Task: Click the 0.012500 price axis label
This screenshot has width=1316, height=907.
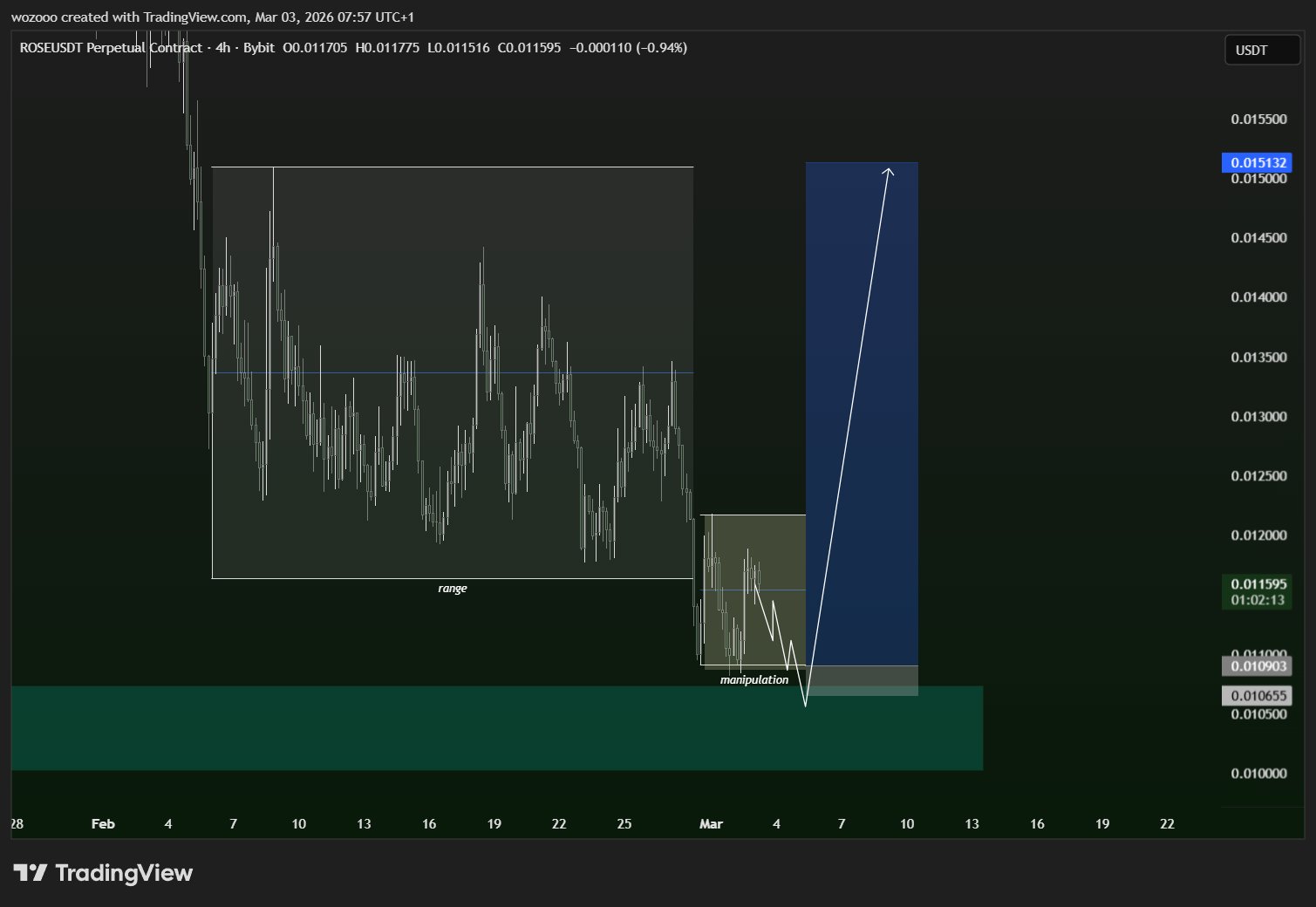Action: click(x=1258, y=476)
